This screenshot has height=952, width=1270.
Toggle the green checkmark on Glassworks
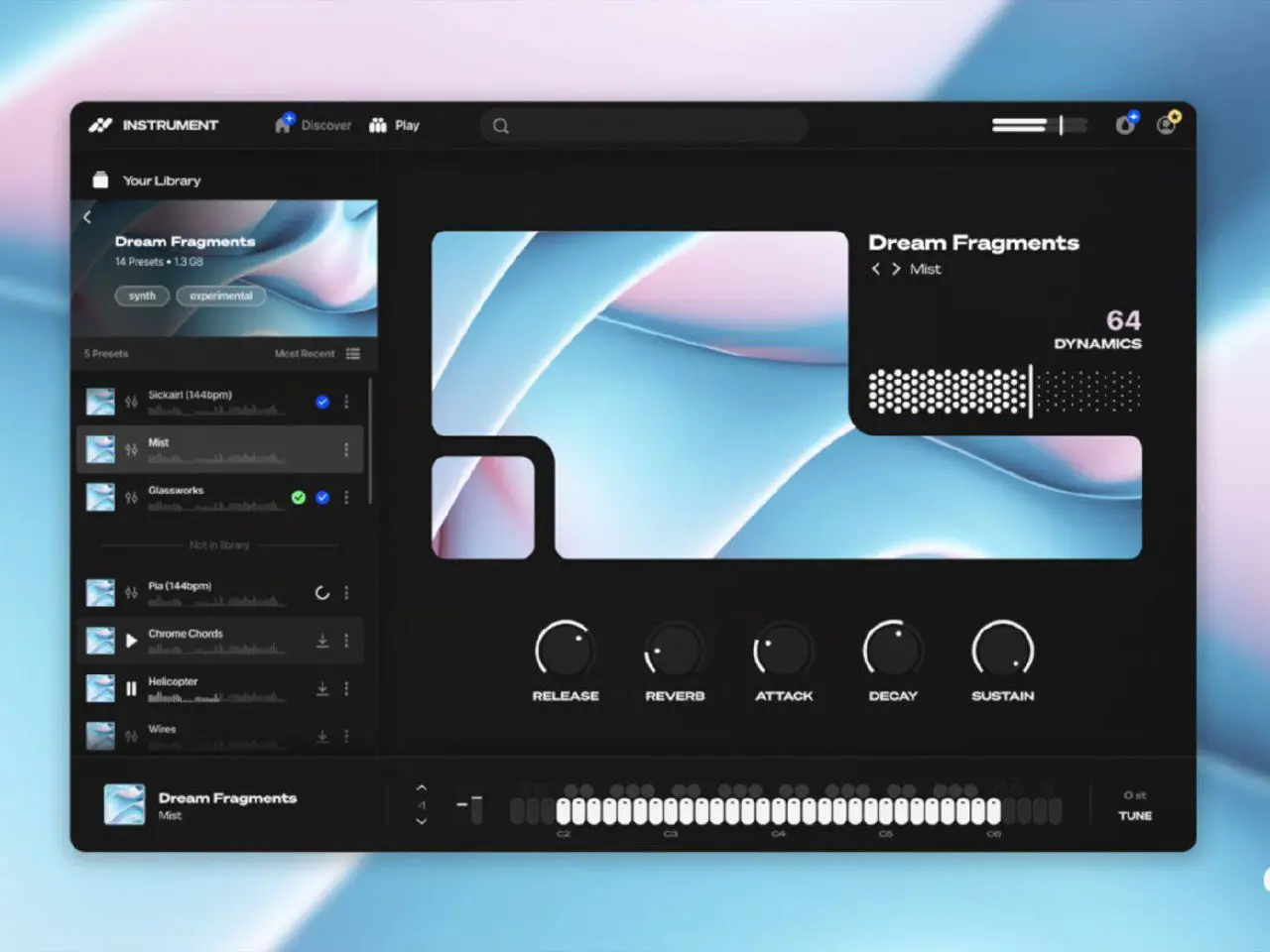298,498
